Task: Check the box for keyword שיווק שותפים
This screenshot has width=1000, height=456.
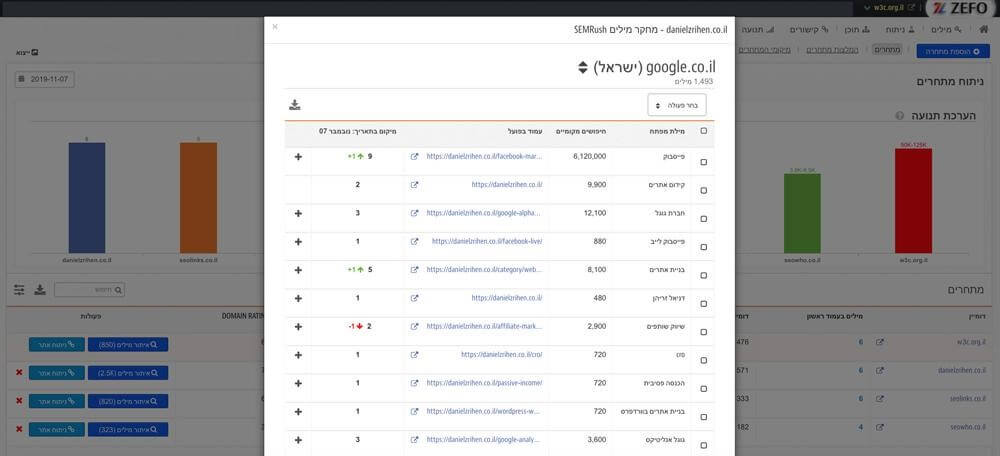Action: click(x=703, y=332)
